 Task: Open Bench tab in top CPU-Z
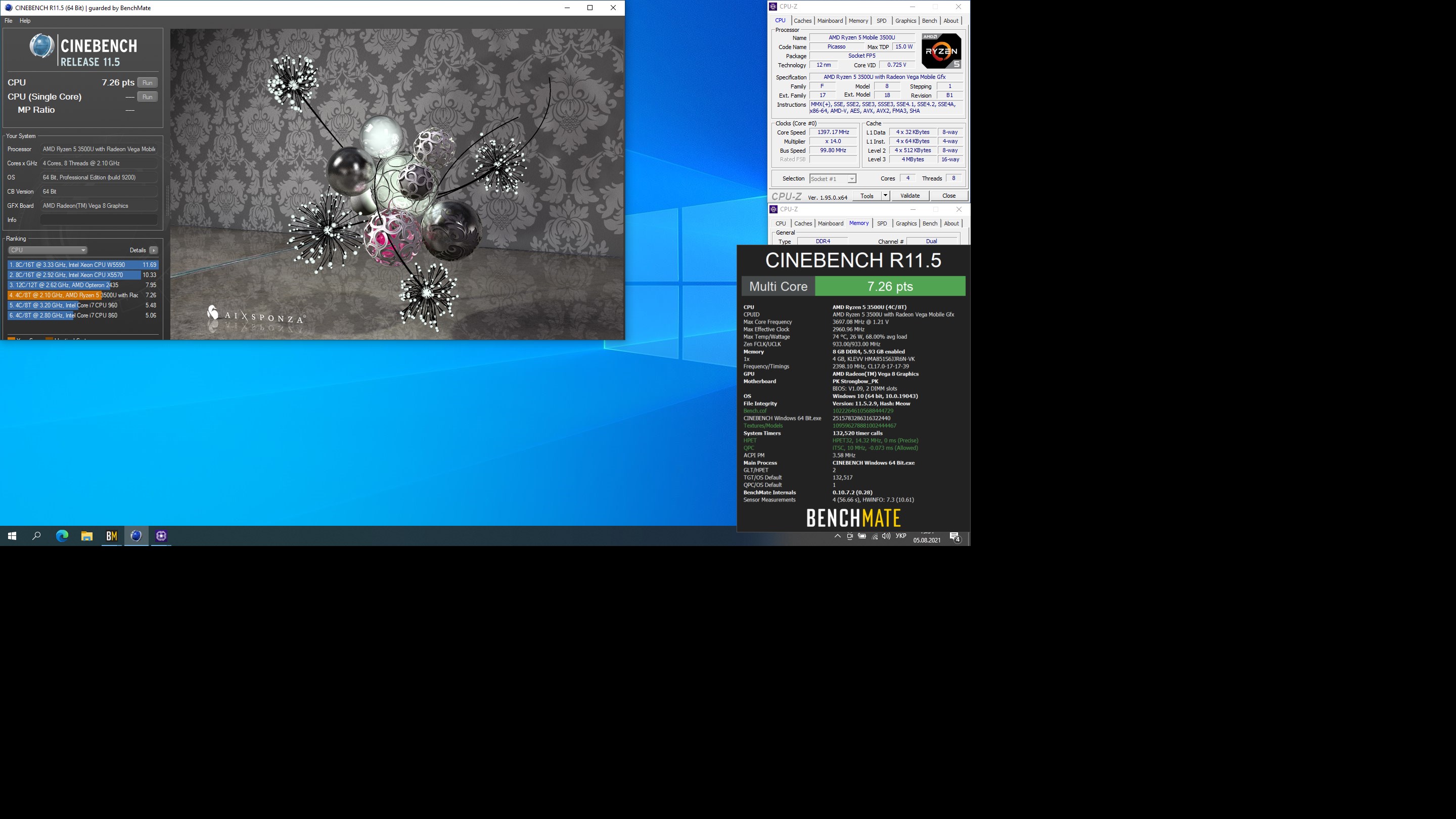tap(929, 21)
